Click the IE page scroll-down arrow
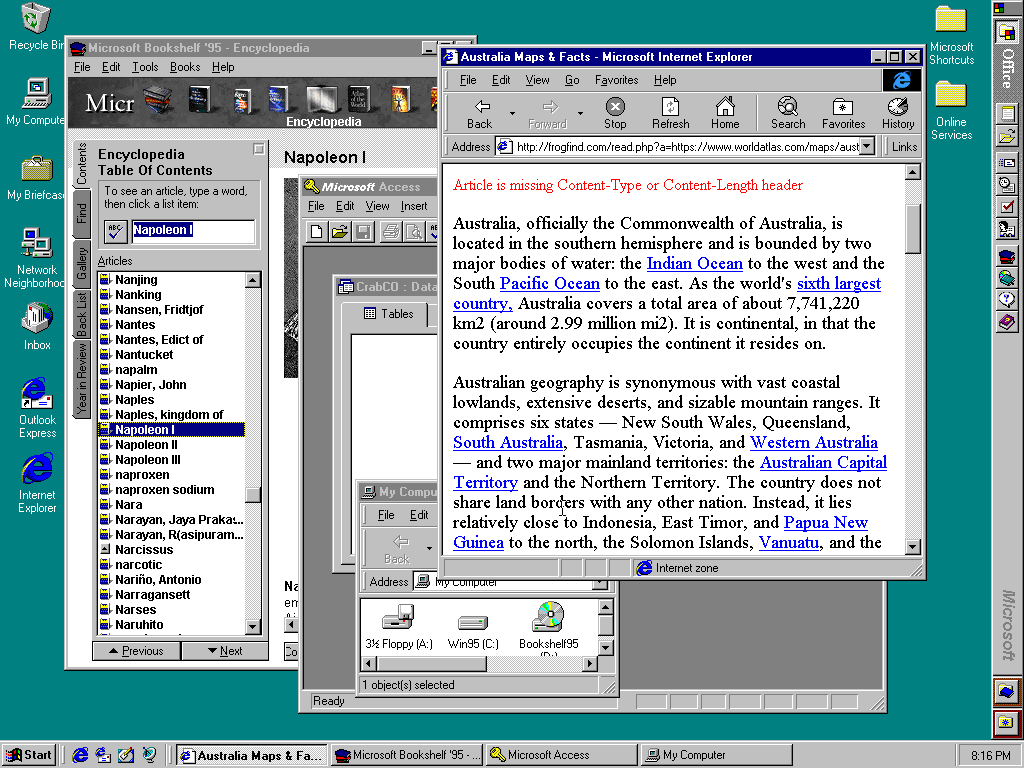 [913, 547]
